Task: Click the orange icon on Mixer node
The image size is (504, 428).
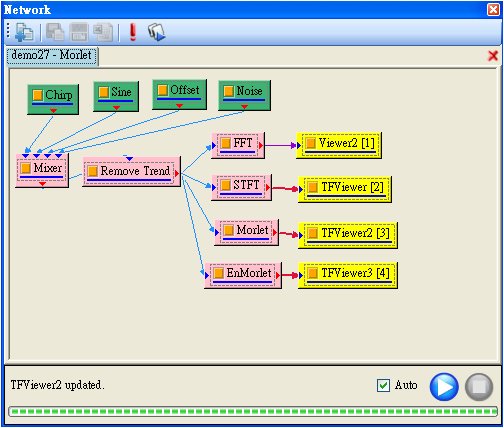Action: (25, 168)
